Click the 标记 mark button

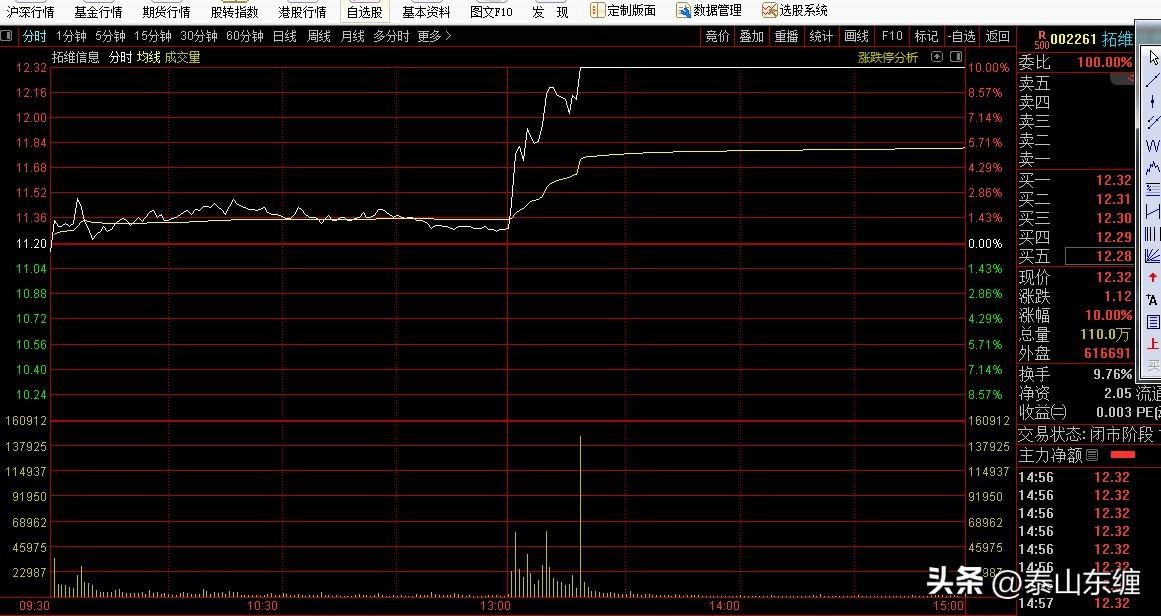click(x=926, y=36)
